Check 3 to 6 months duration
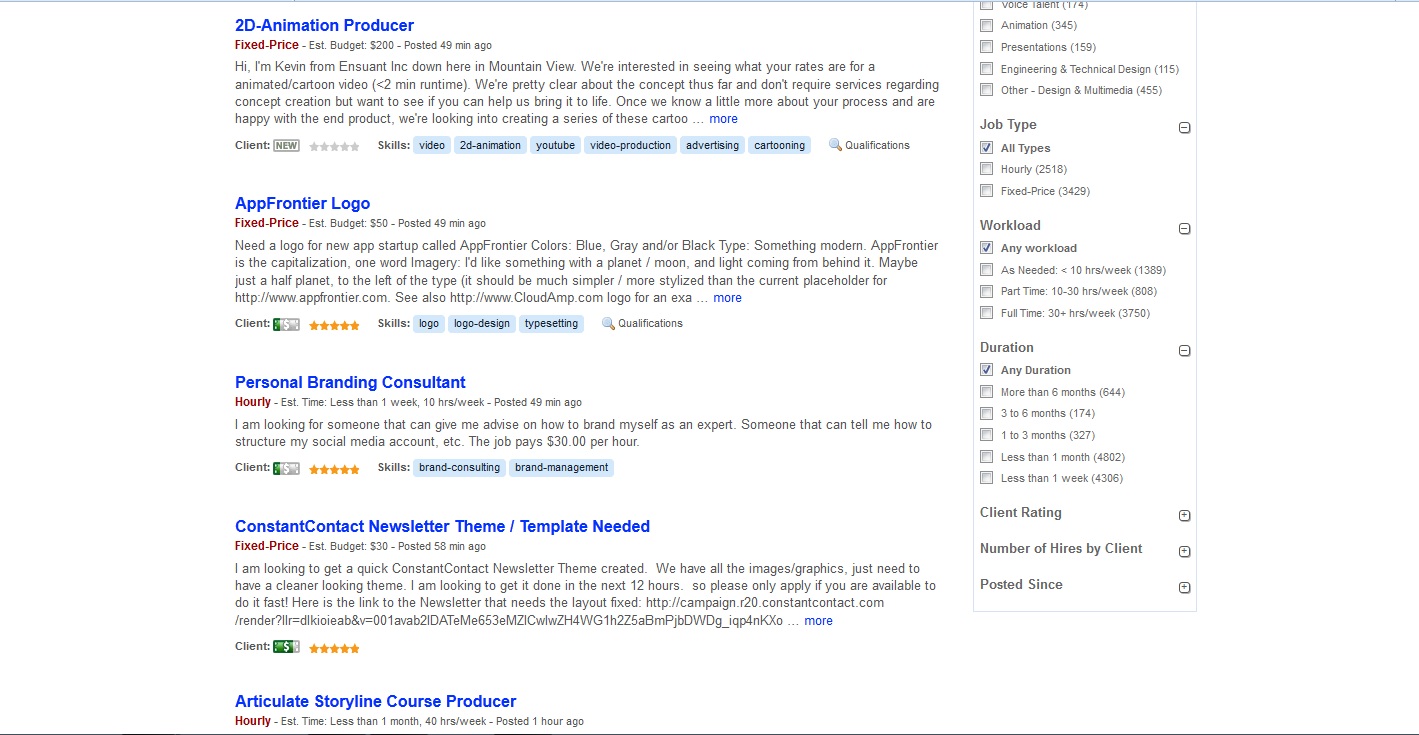Image resolution: width=1419 pixels, height=735 pixels. coord(987,413)
